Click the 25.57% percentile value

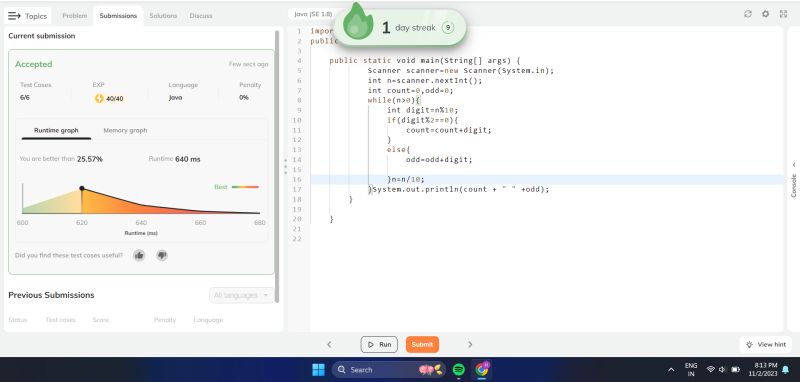[x=90, y=159]
